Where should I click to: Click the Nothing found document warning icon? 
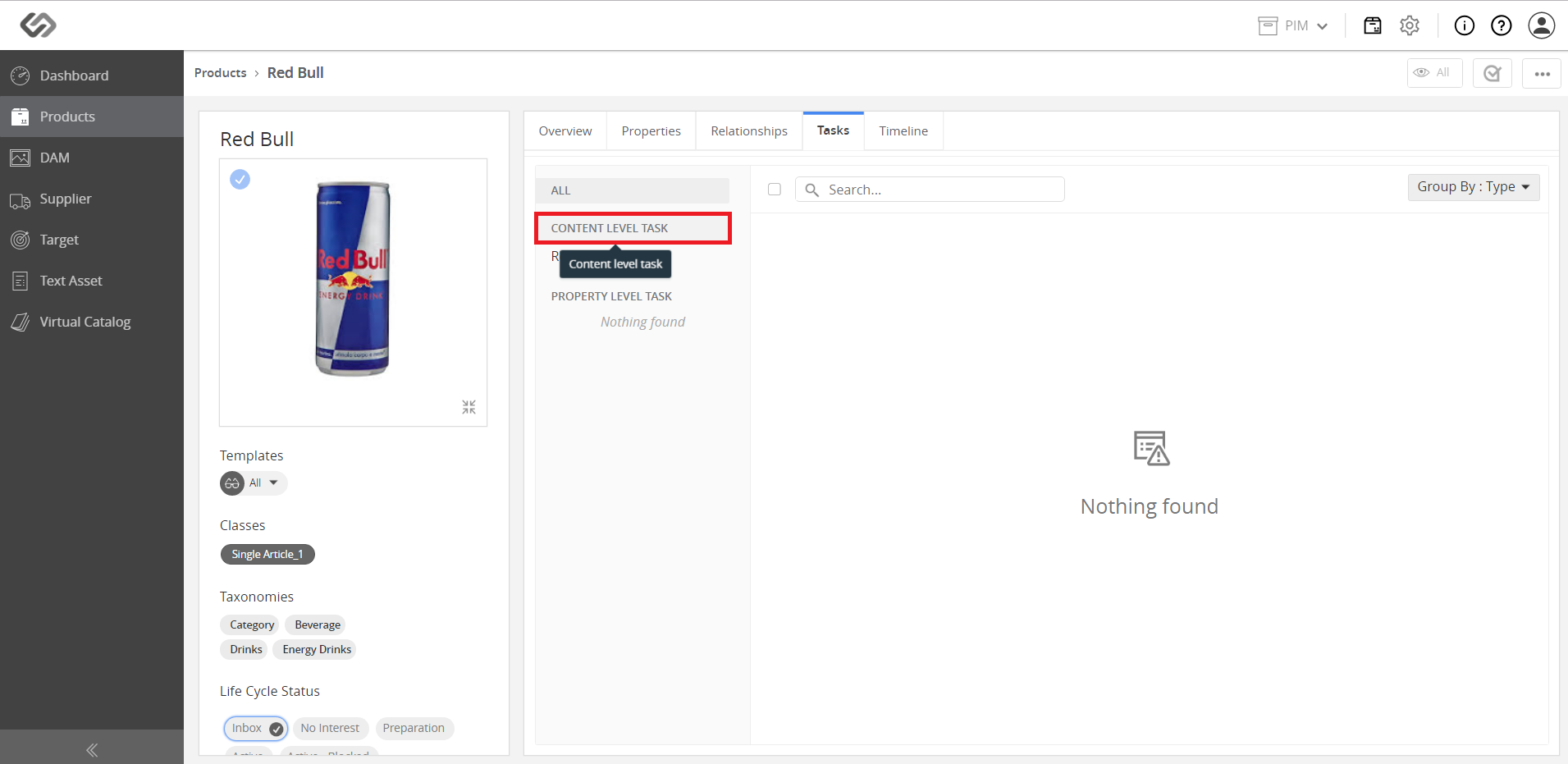(1151, 448)
